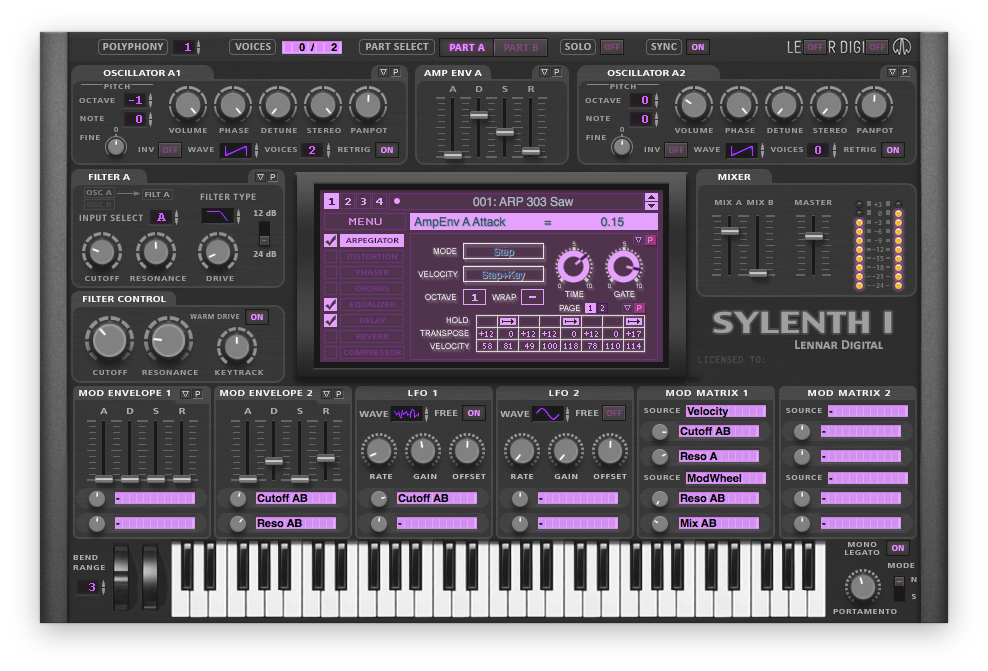988x671 pixels.
Task: Toggle Warm Drive ON switch
Action: (x=257, y=317)
